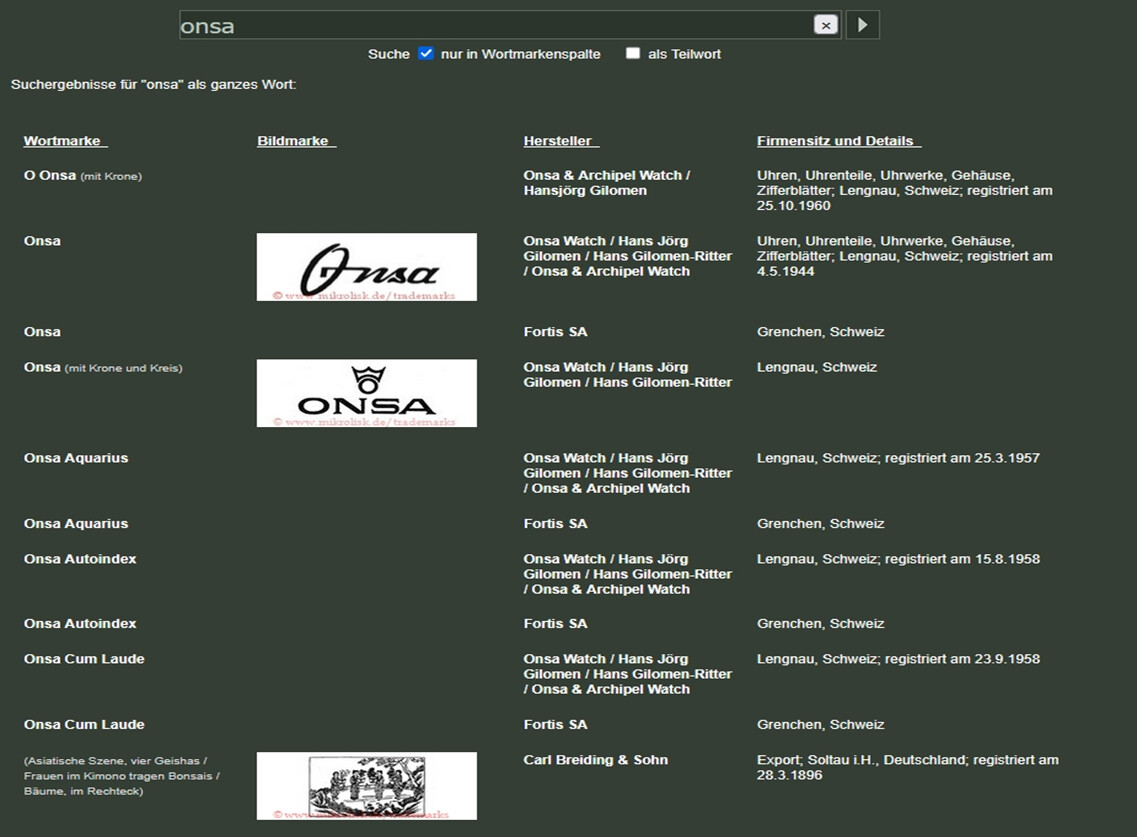Screen dimensions: 1137x837
Task: Click the play arrow search submit button
Action: coord(862,25)
